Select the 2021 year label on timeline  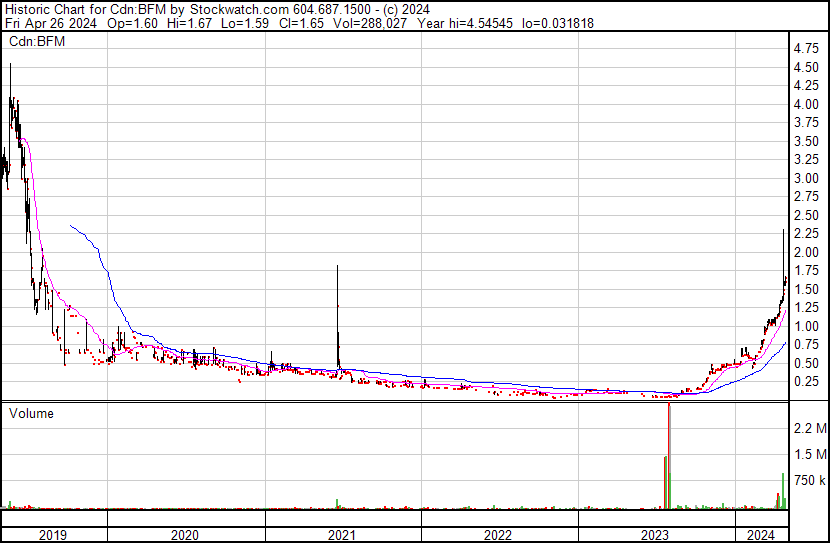pos(343,535)
